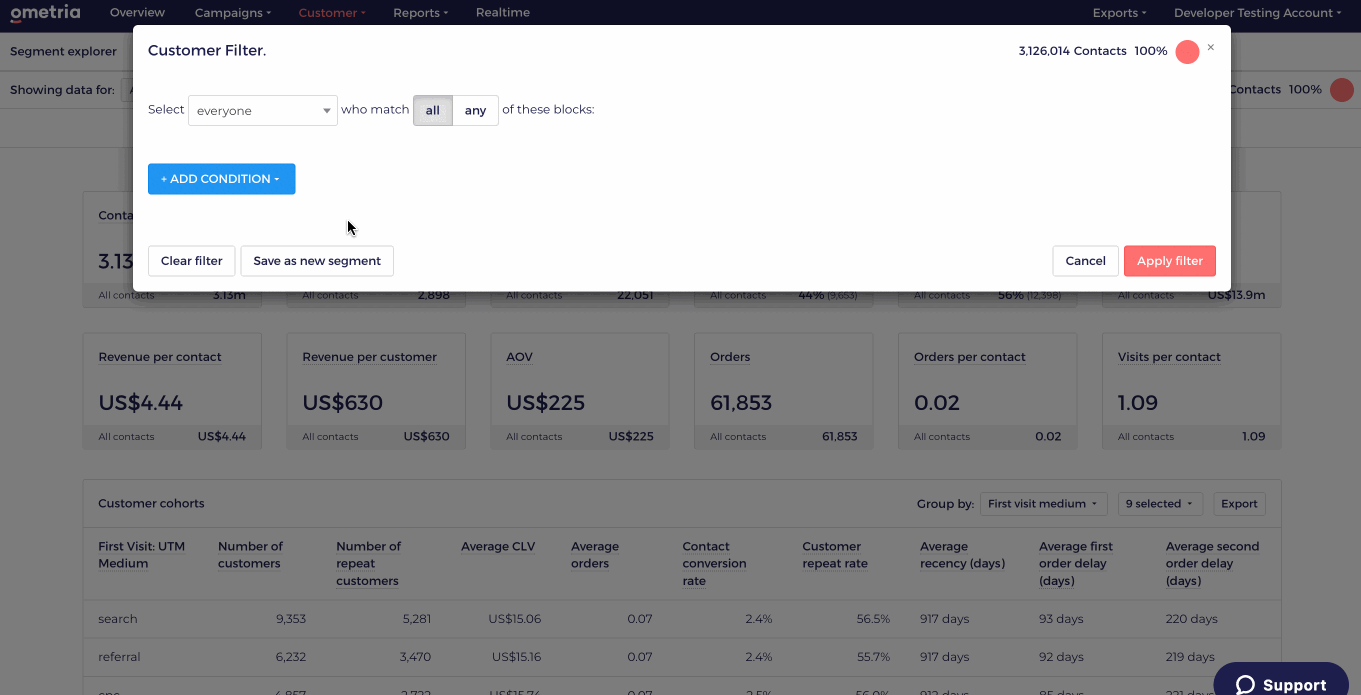Expand the Add Condition dropdown
This screenshot has width=1361, height=695.
(221, 179)
